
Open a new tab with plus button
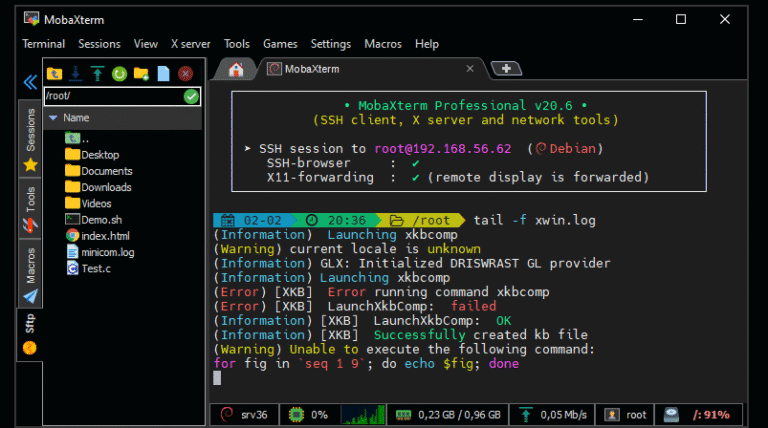507,68
